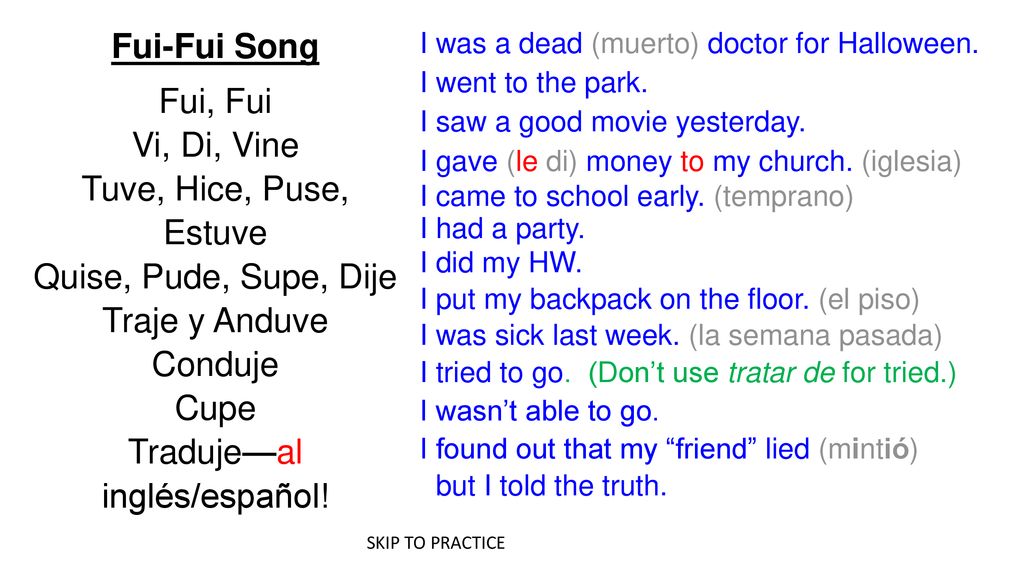Screen dimensions: 1024x576
Task: Click the red word "le" in parentheses
Action: tap(526, 161)
